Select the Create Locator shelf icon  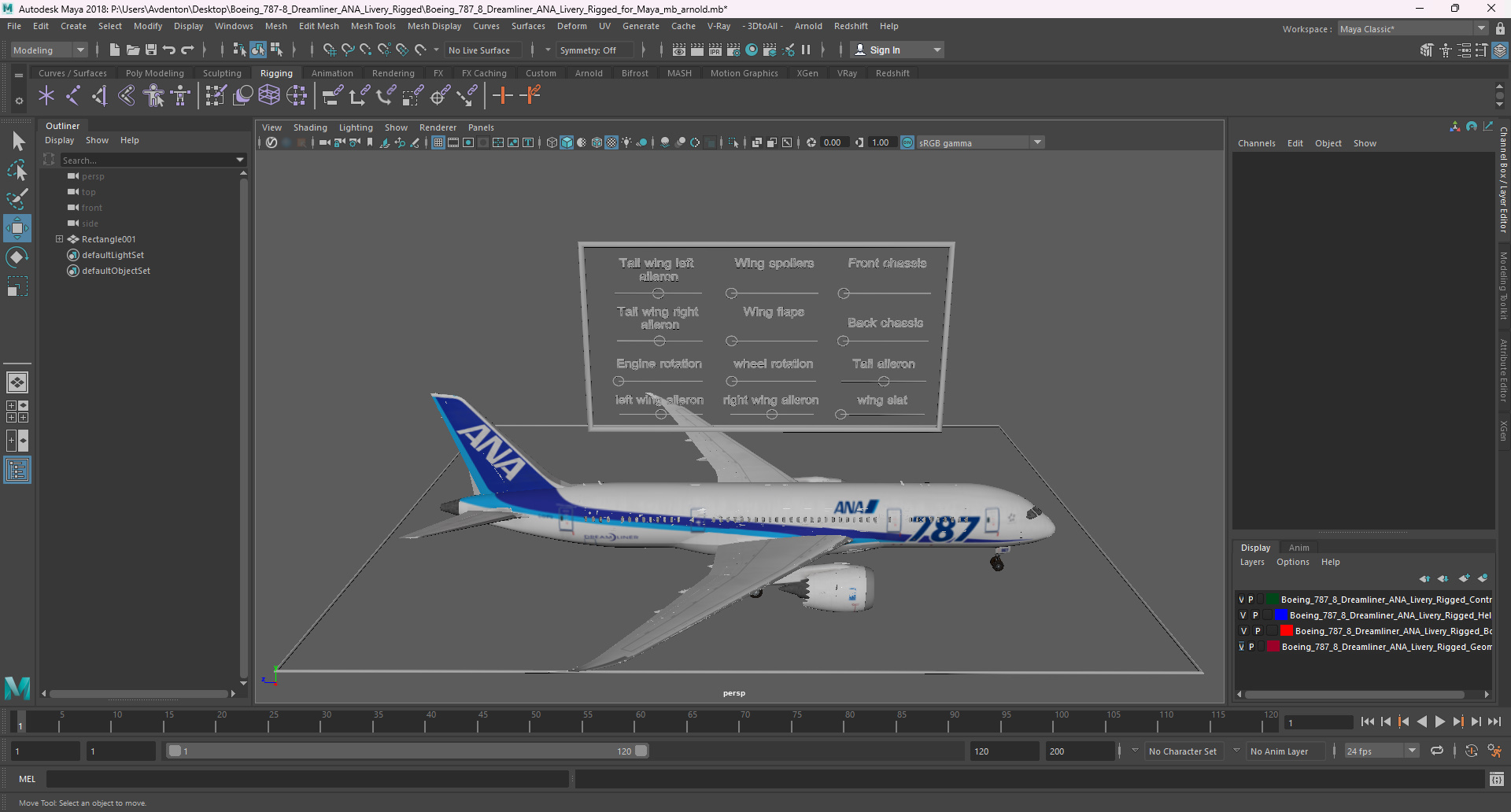pyautogui.click(x=46, y=96)
